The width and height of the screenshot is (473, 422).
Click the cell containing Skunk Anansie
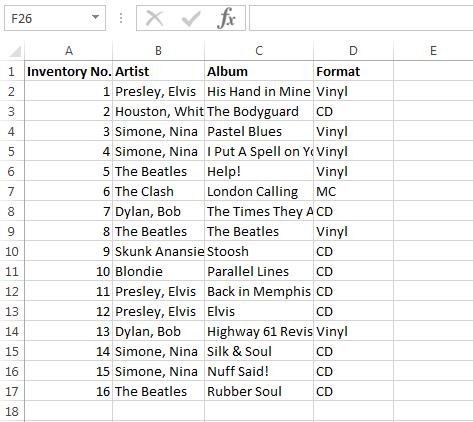(159, 251)
